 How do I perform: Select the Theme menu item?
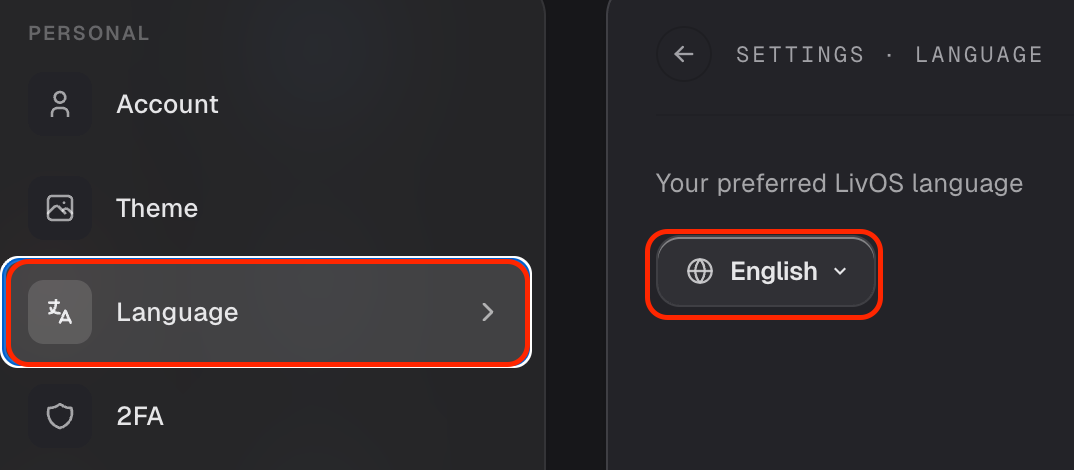(x=266, y=208)
